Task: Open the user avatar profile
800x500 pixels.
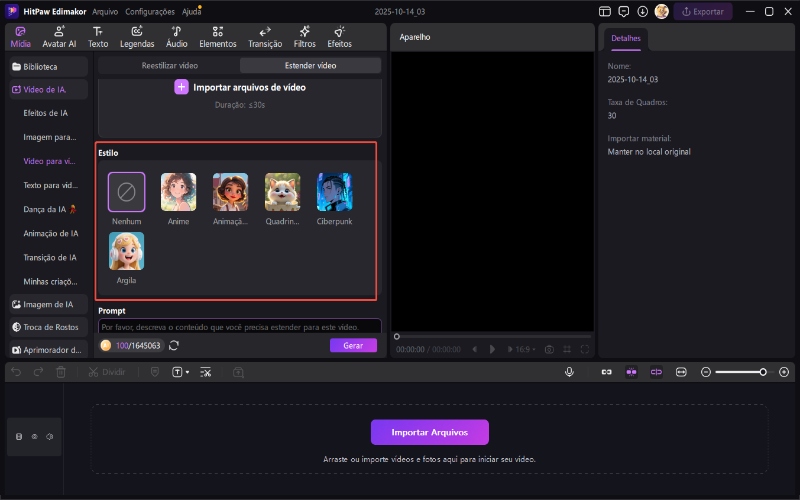Action: pos(662,11)
